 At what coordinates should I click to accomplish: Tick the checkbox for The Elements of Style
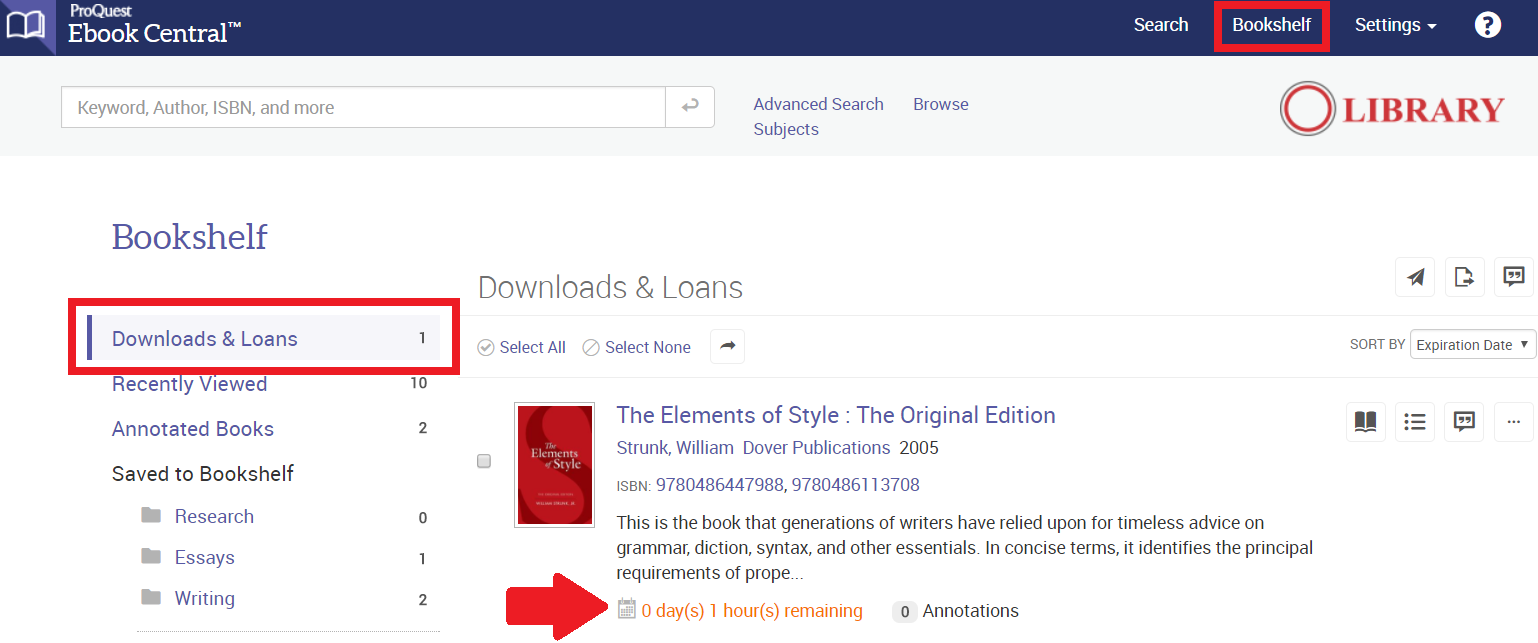(484, 461)
